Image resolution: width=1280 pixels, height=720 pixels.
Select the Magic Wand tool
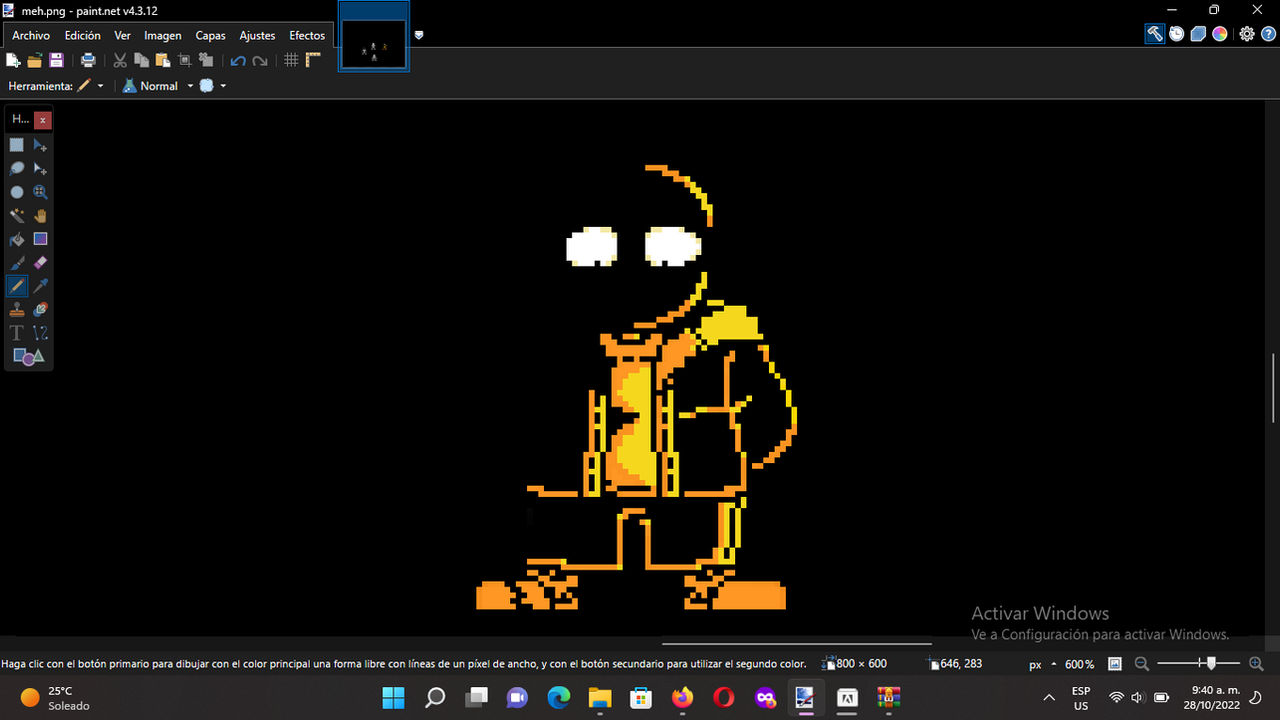(x=17, y=215)
